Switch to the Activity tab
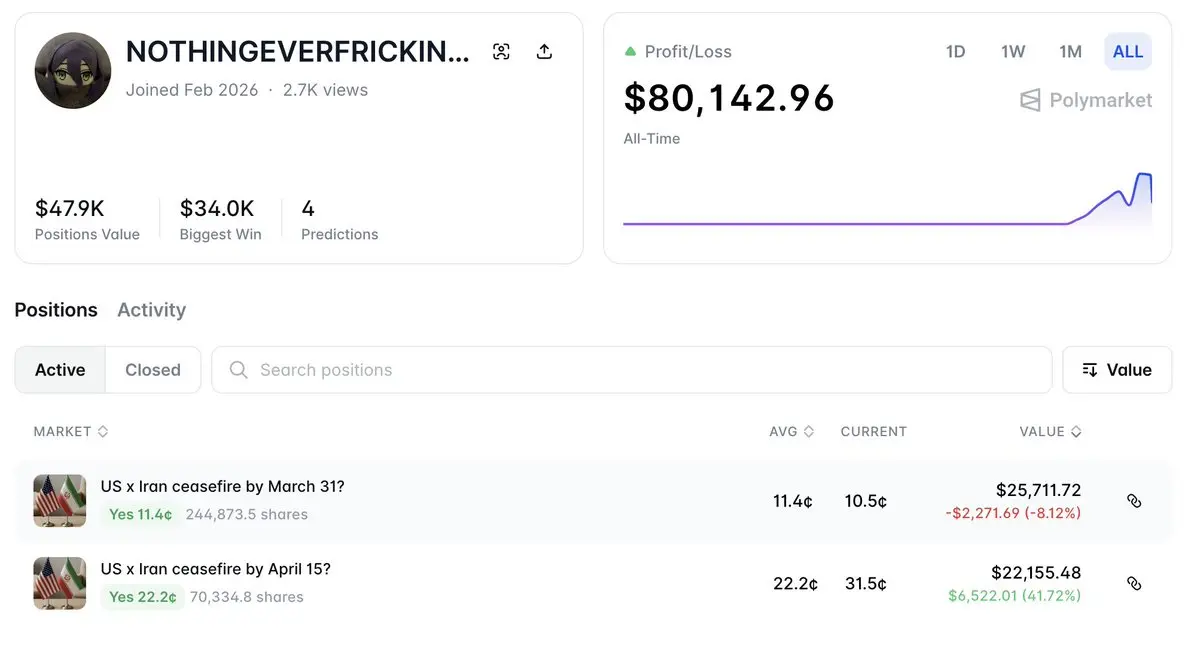This screenshot has width=1200, height=645. [151, 310]
